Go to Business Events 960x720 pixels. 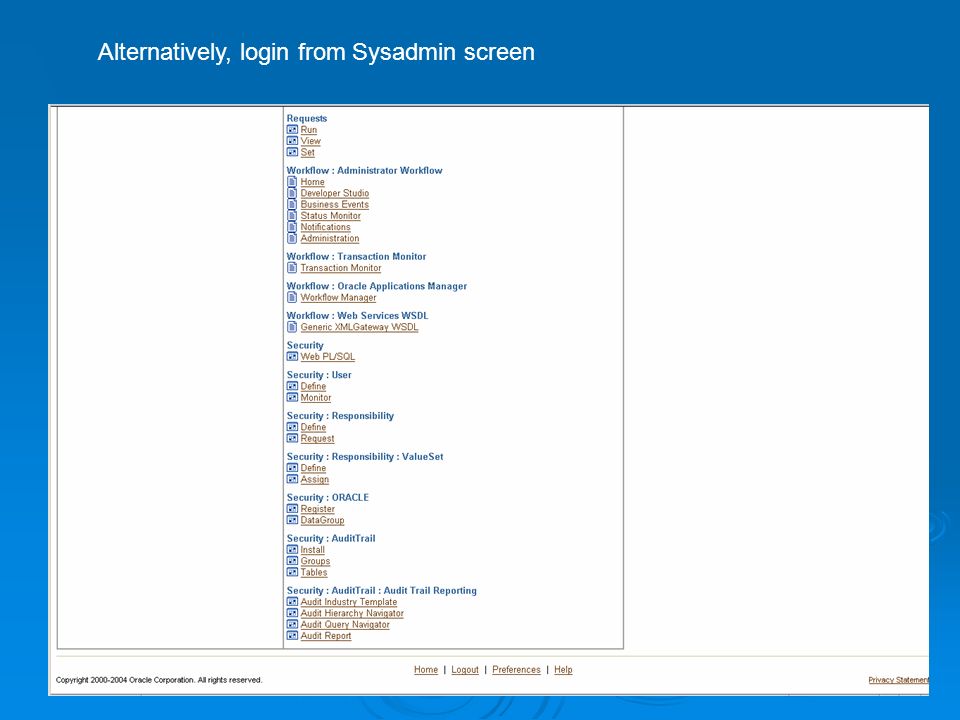click(334, 204)
